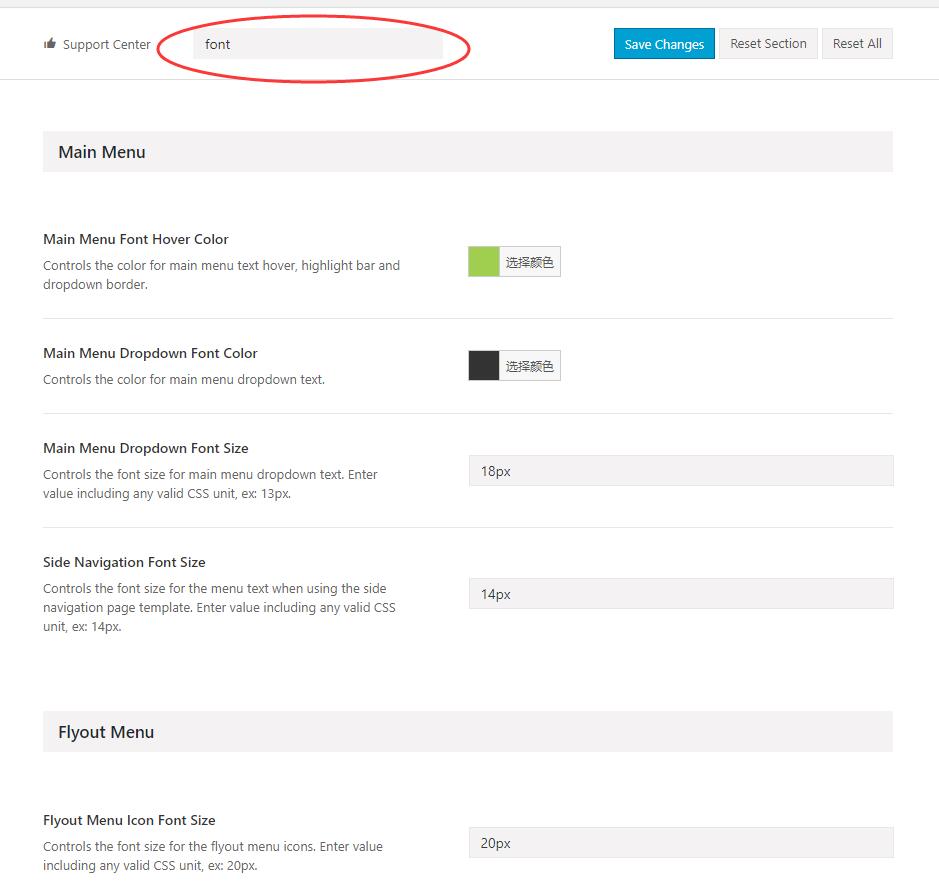
Task: Select the Main Menu Dropdown Font Size label
Action: click(146, 448)
